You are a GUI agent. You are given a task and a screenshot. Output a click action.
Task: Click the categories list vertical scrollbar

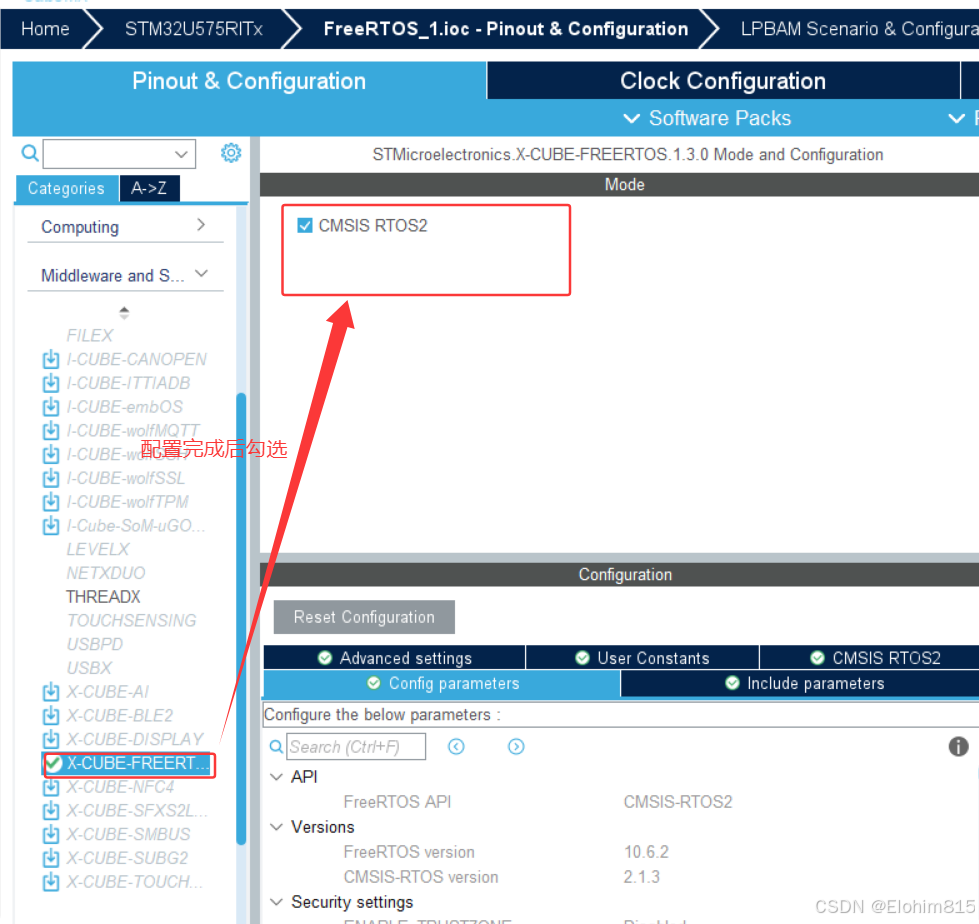click(x=241, y=618)
